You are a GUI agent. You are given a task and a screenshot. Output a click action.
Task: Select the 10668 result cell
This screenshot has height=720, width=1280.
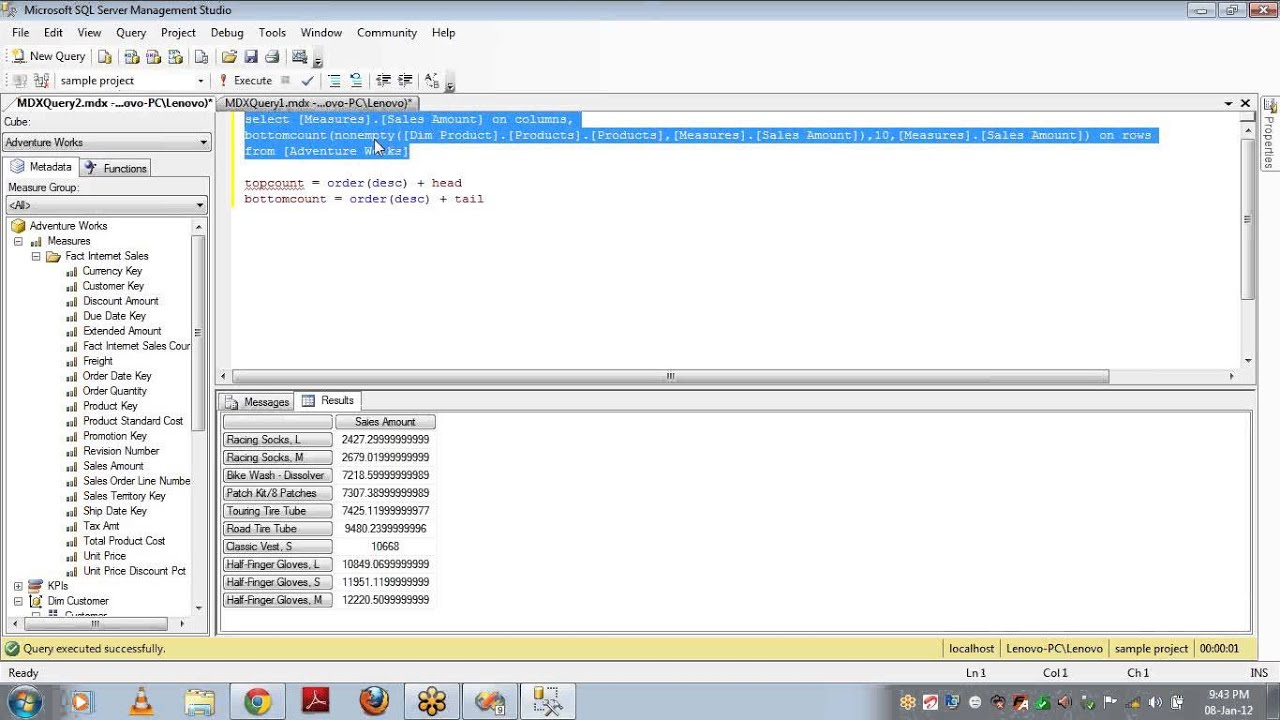(x=385, y=547)
